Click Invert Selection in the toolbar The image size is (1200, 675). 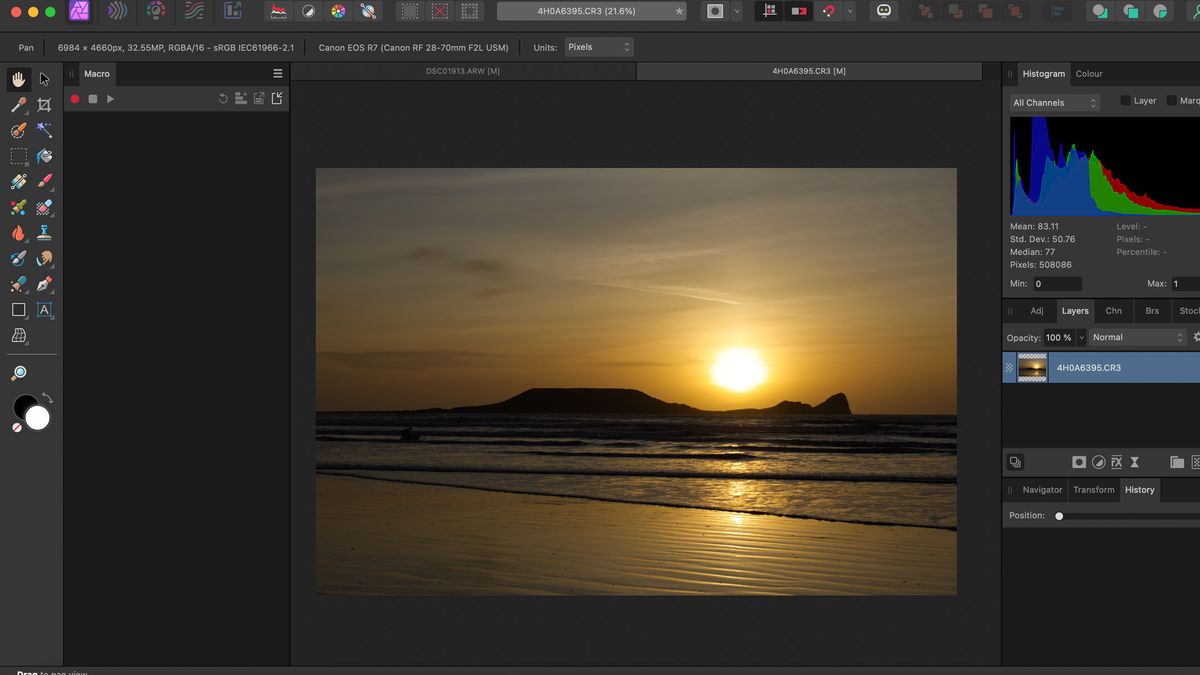(x=468, y=12)
